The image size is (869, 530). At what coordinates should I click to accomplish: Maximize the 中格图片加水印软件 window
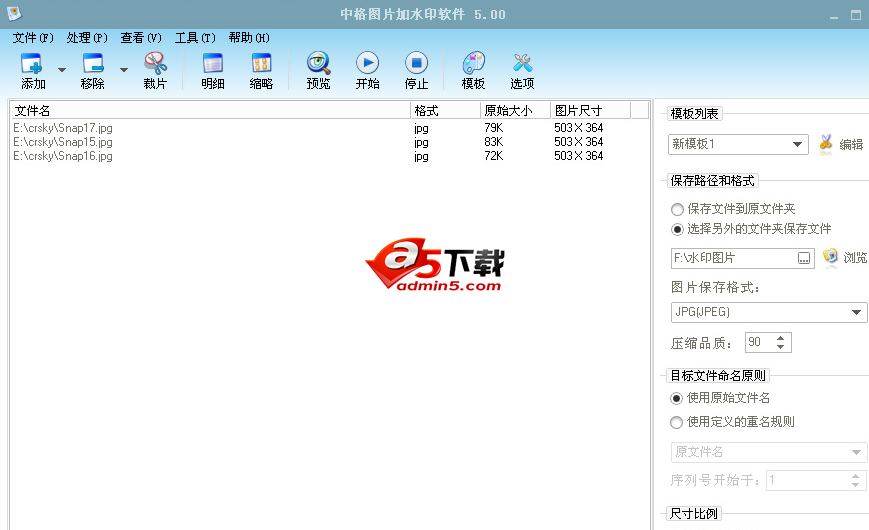pyautogui.click(x=856, y=15)
